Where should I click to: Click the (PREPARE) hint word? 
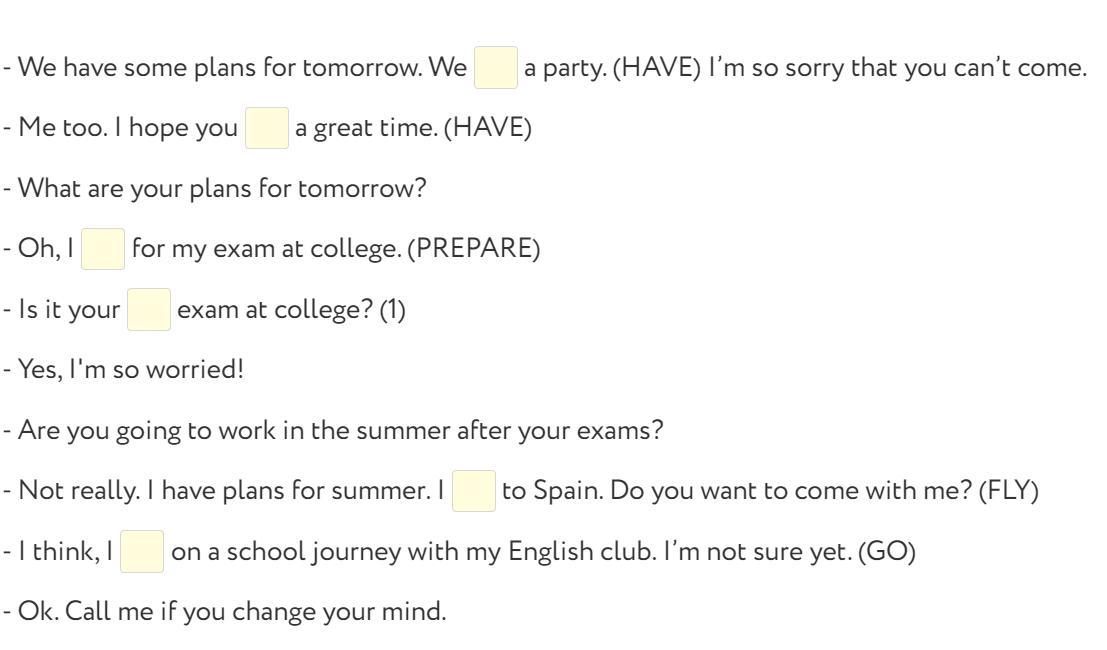[474, 249]
